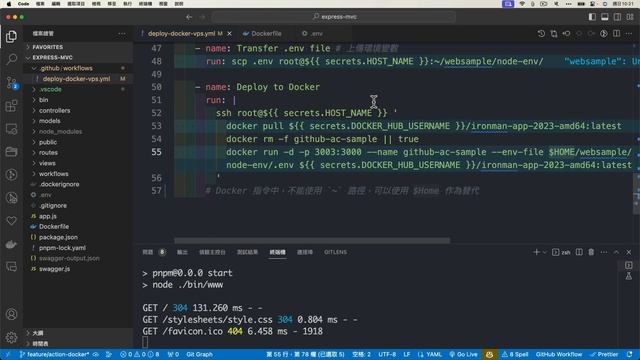Open Explorer more actions ellipsis

click(x=122, y=33)
